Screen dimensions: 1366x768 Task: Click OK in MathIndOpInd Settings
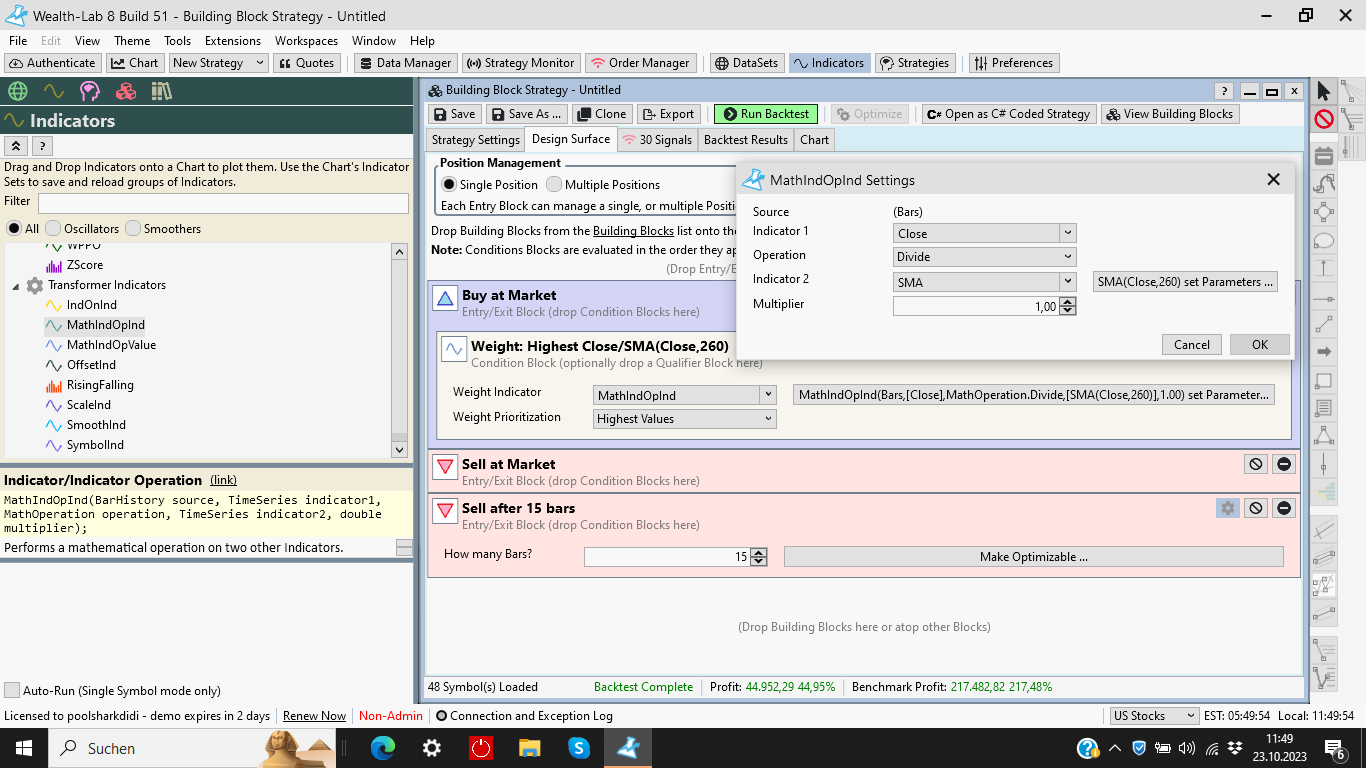coord(1259,345)
